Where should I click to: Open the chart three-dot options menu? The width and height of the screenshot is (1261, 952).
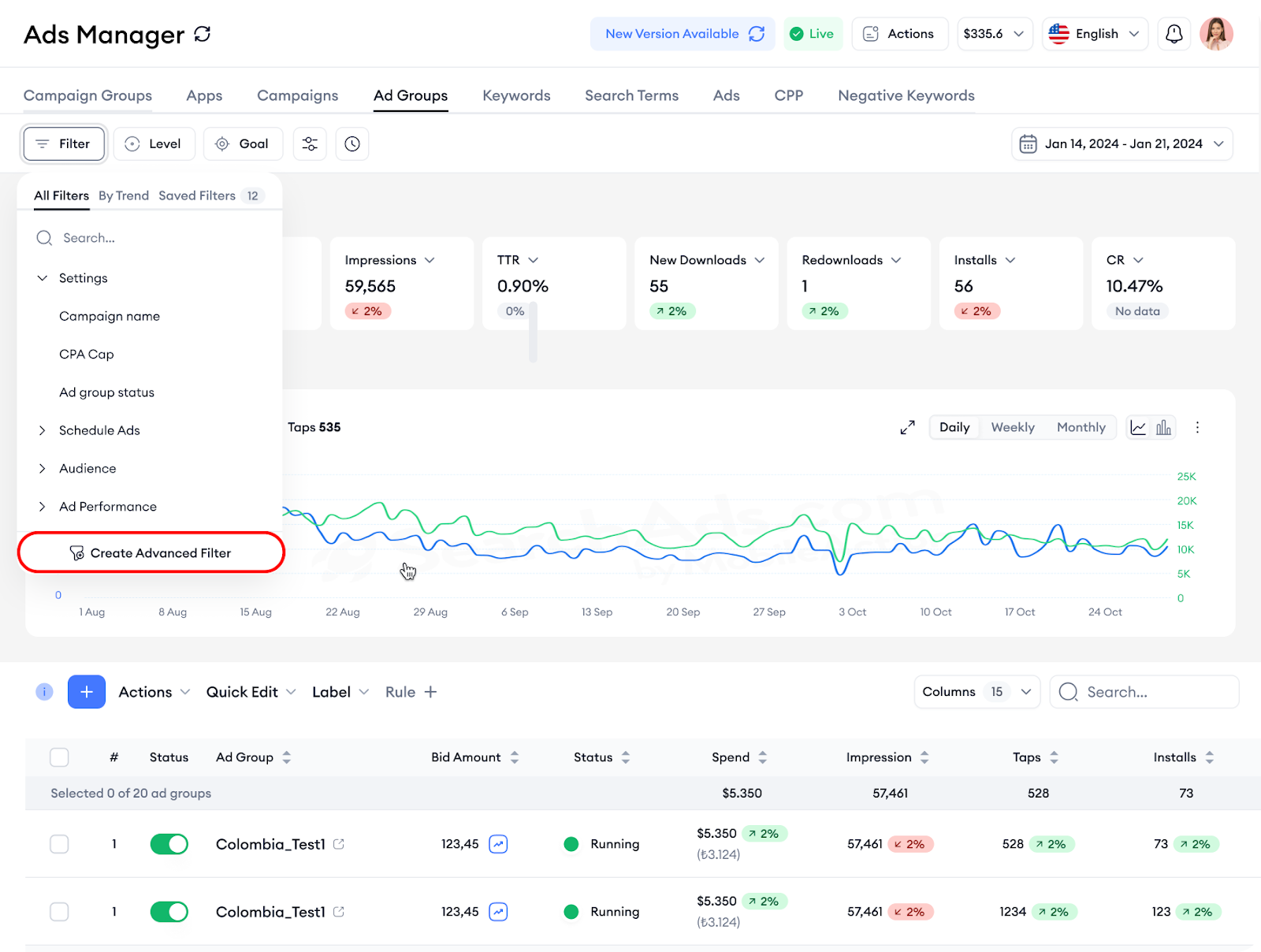(1197, 427)
